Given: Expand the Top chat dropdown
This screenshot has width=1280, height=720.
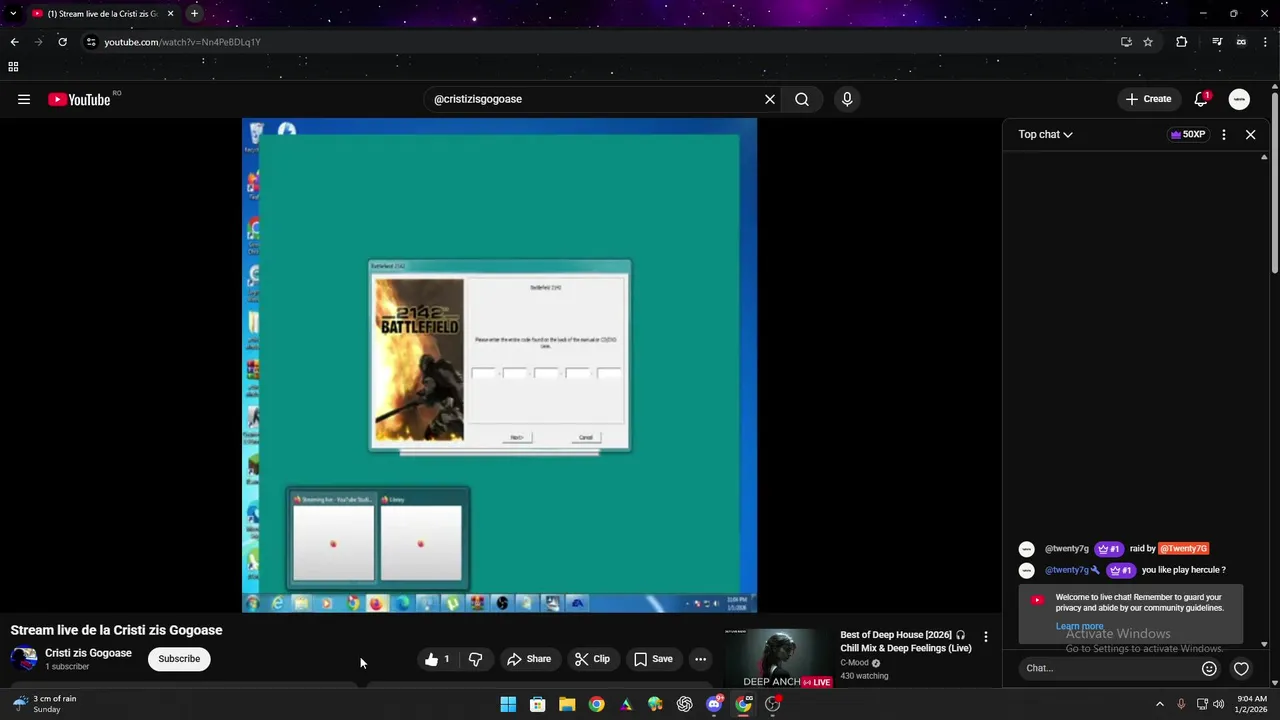Looking at the screenshot, I should [1045, 134].
